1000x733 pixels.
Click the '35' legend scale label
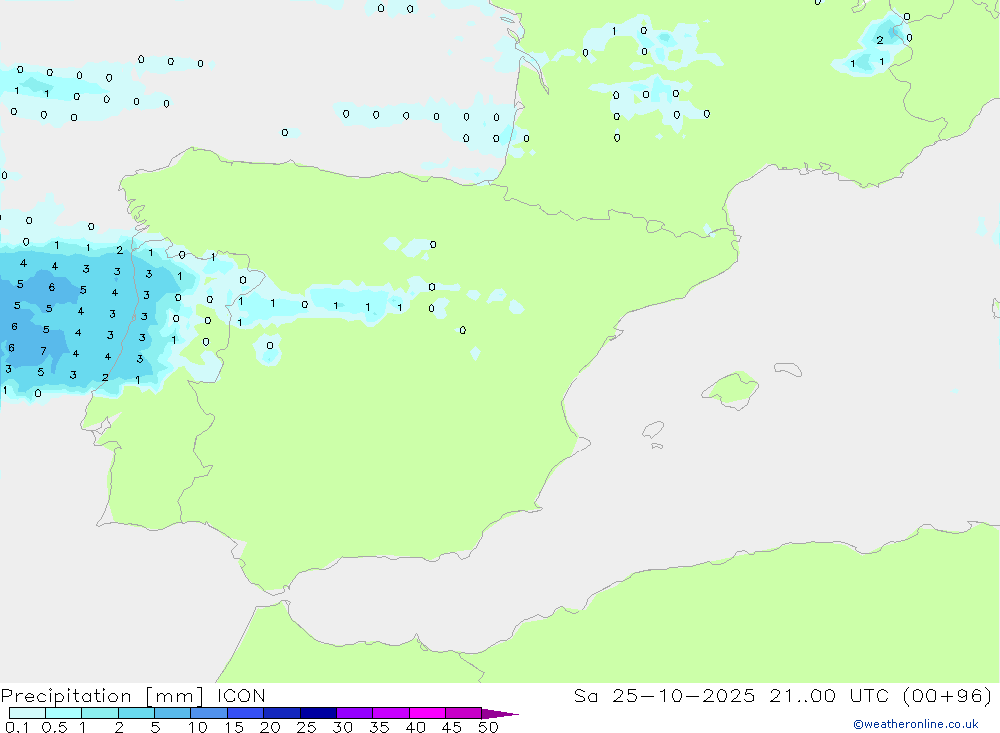coord(379,727)
